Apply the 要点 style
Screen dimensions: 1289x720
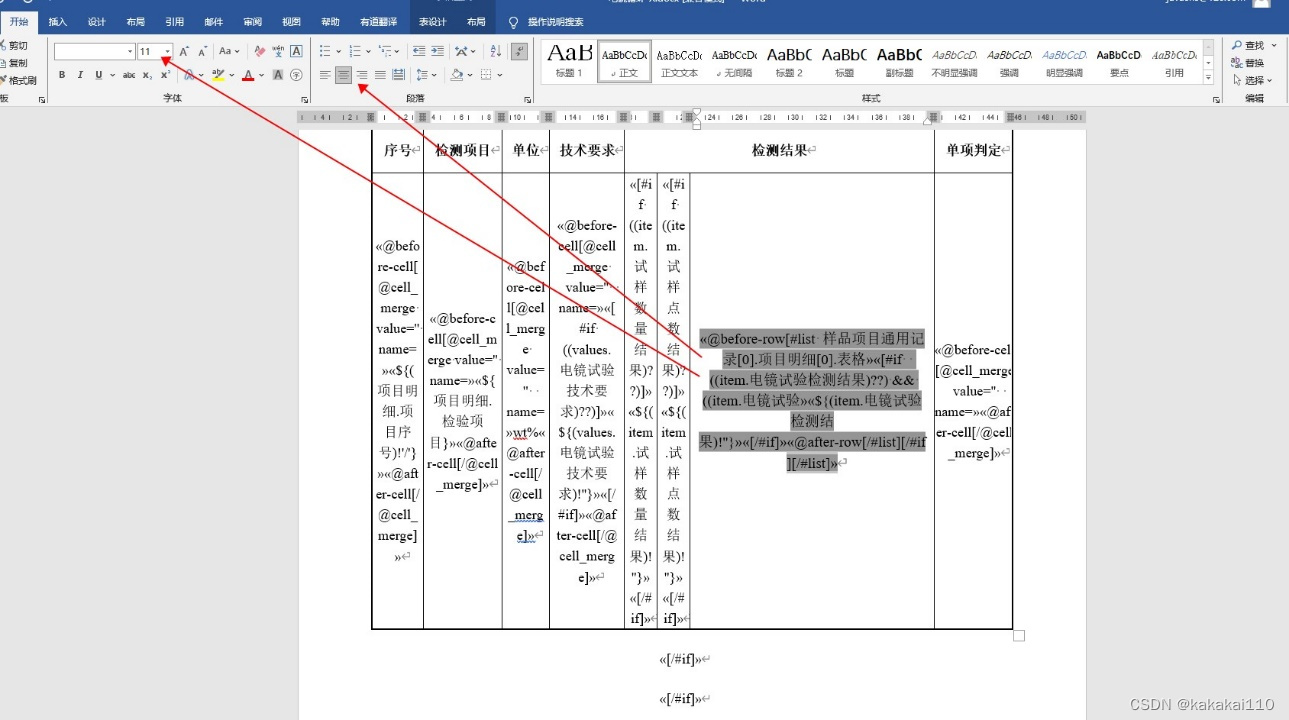(1119, 61)
